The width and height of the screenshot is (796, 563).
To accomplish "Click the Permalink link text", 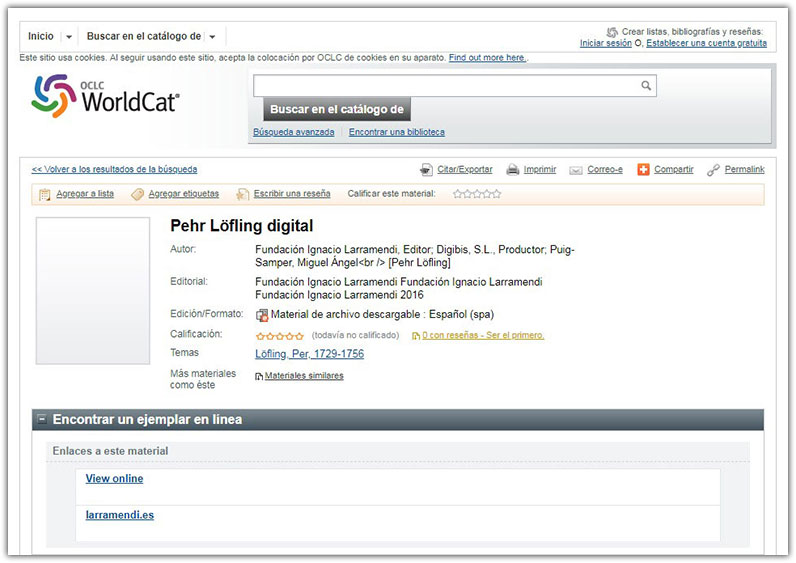I will (x=744, y=169).
